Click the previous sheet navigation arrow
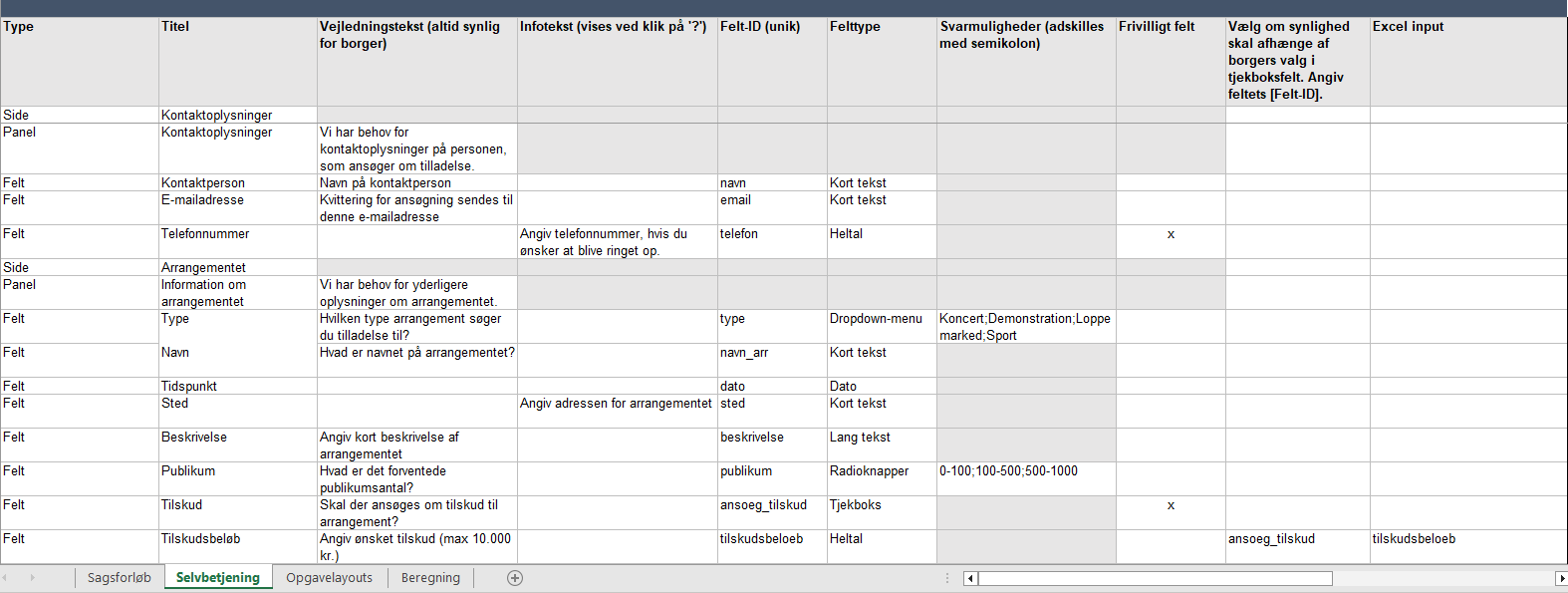 (x=5, y=578)
